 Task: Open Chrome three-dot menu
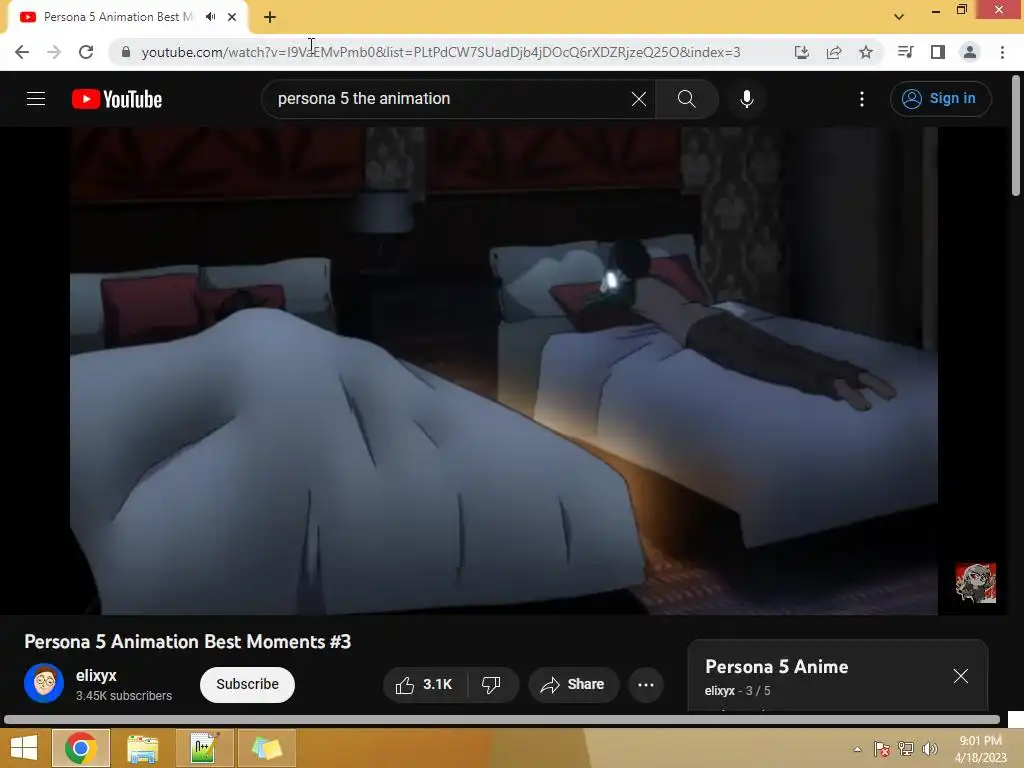point(1002,52)
